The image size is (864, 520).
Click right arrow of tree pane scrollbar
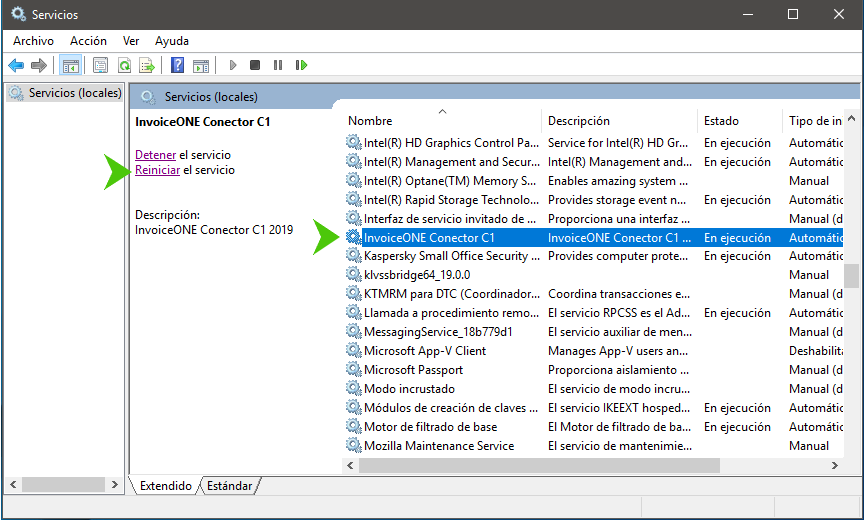click(115, 485)
